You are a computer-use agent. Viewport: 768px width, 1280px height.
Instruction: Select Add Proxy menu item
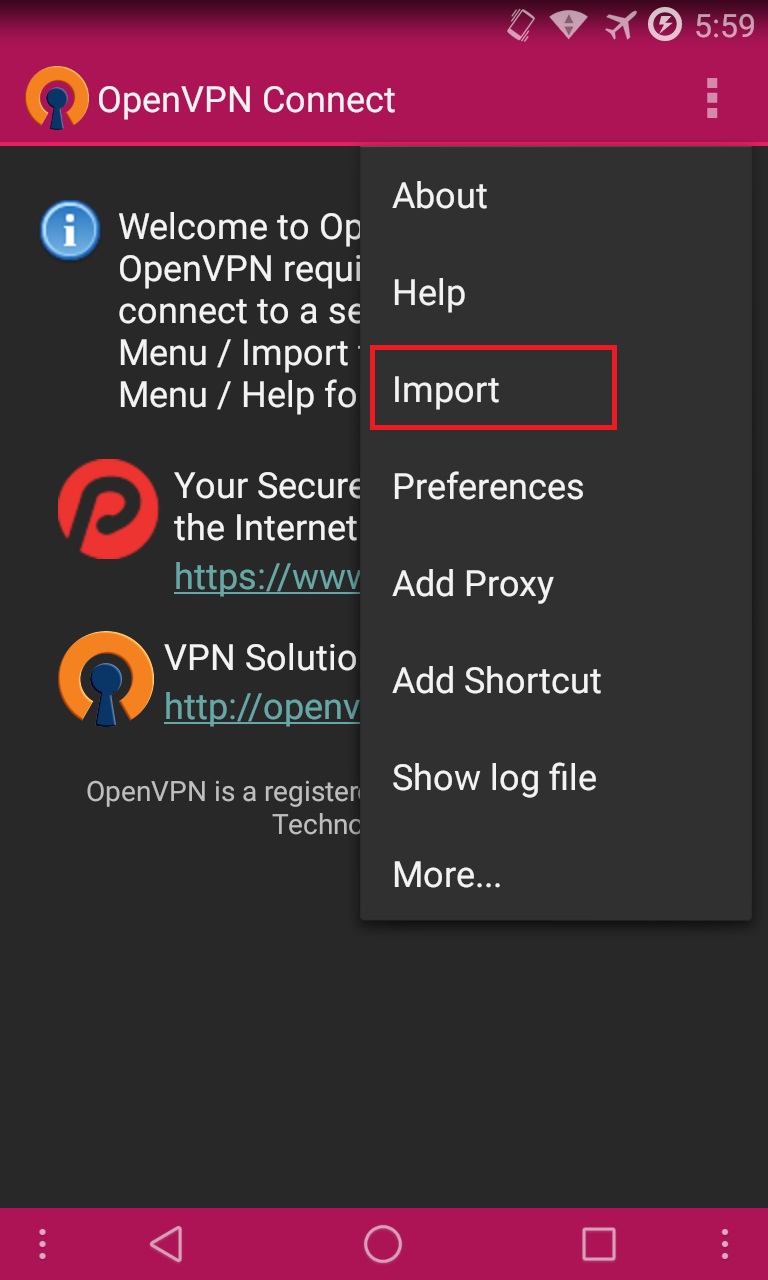(x=473, y=584)
